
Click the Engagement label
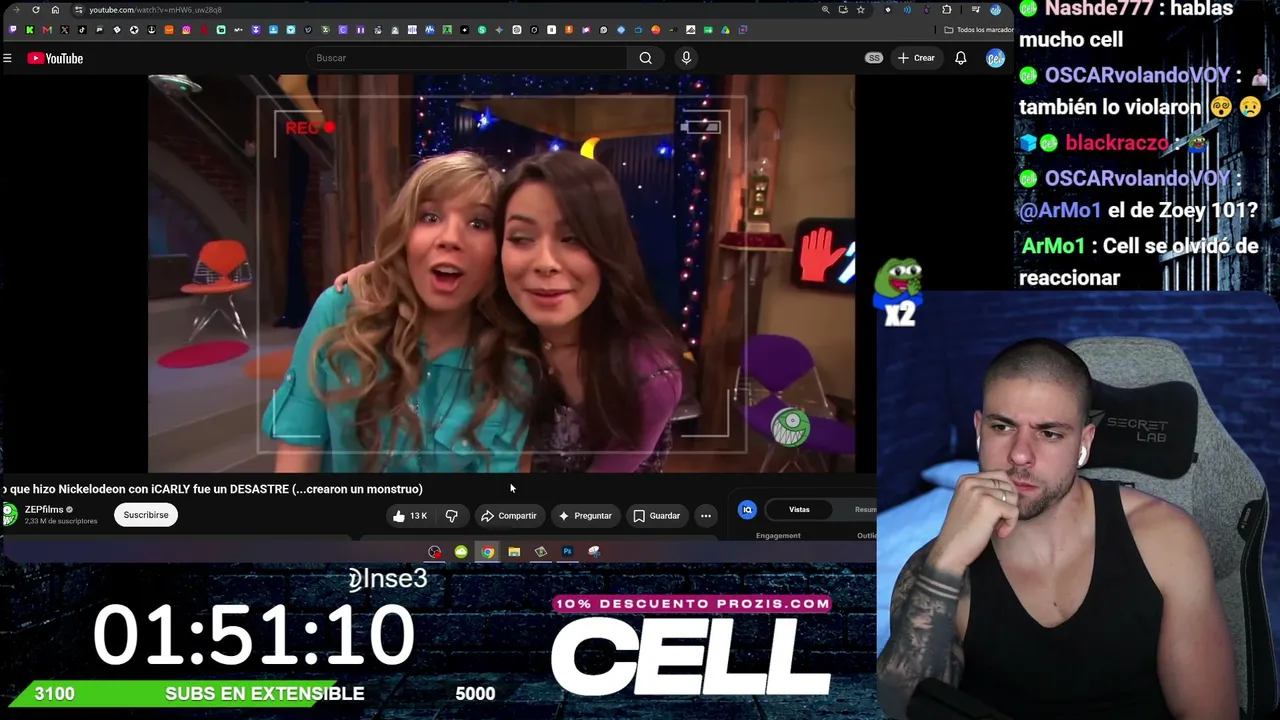778,536
